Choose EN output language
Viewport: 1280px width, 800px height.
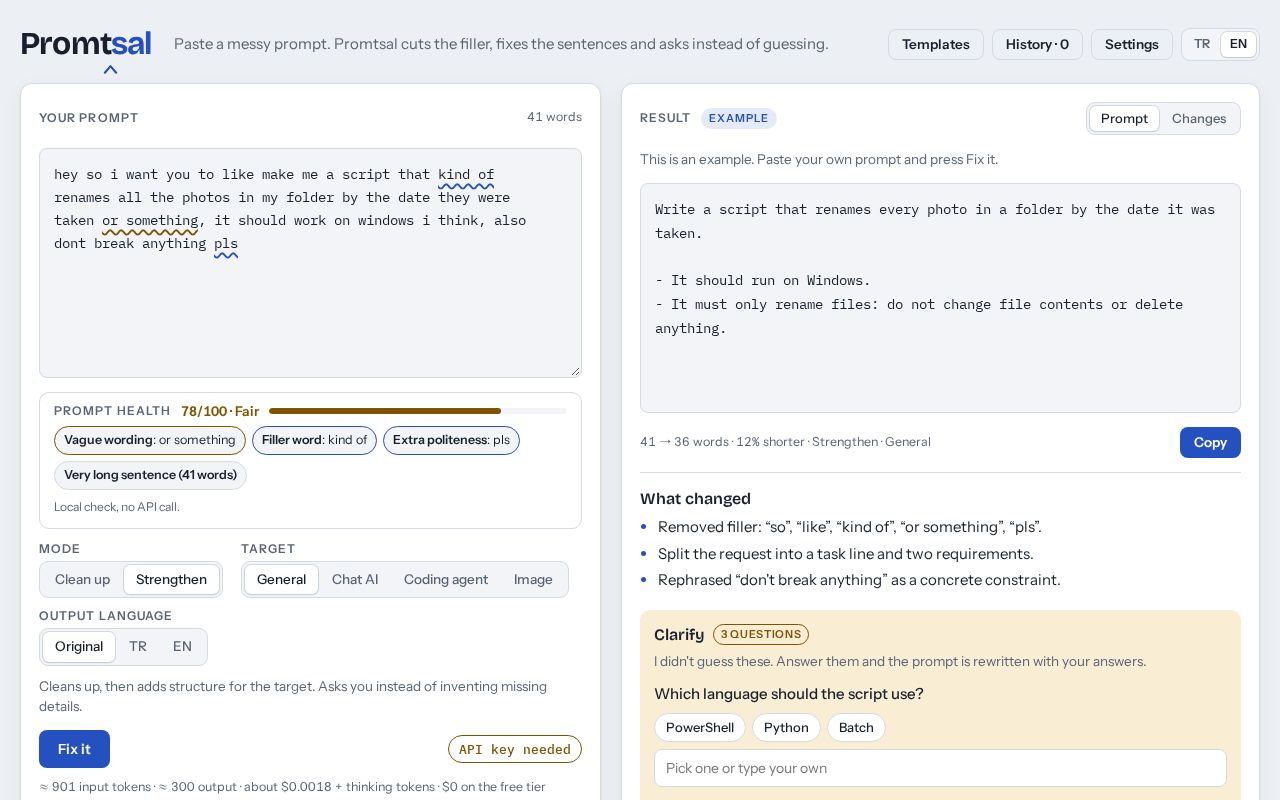182,646
